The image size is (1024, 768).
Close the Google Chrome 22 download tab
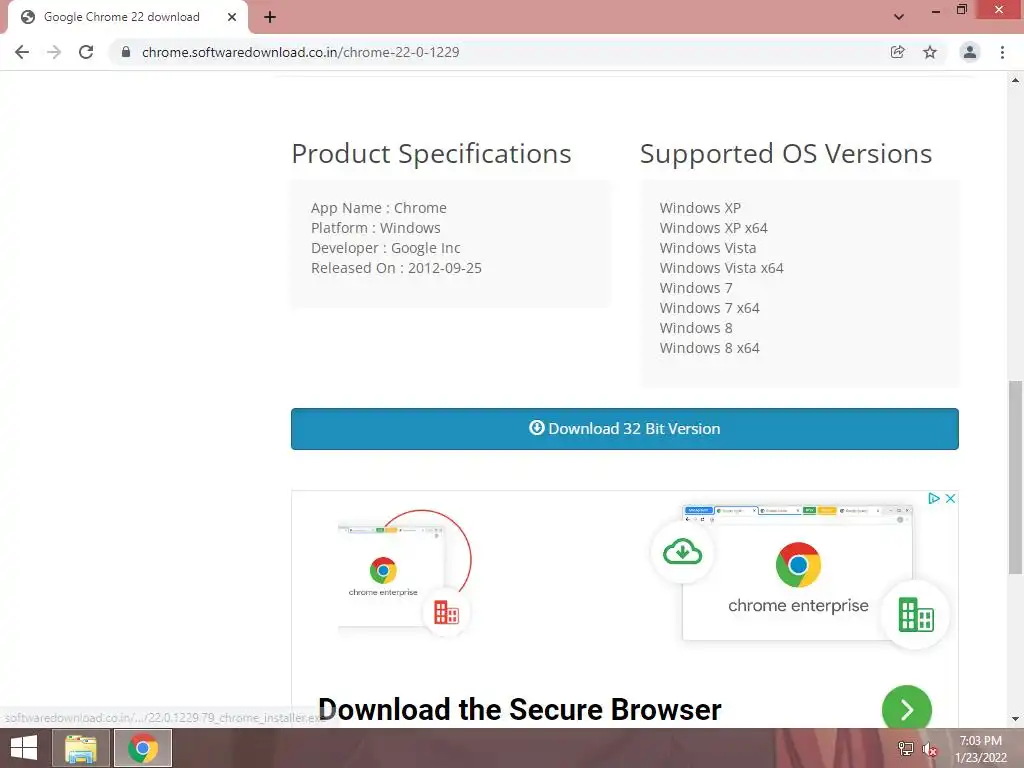pyautogui.click(x=232, y=17)
